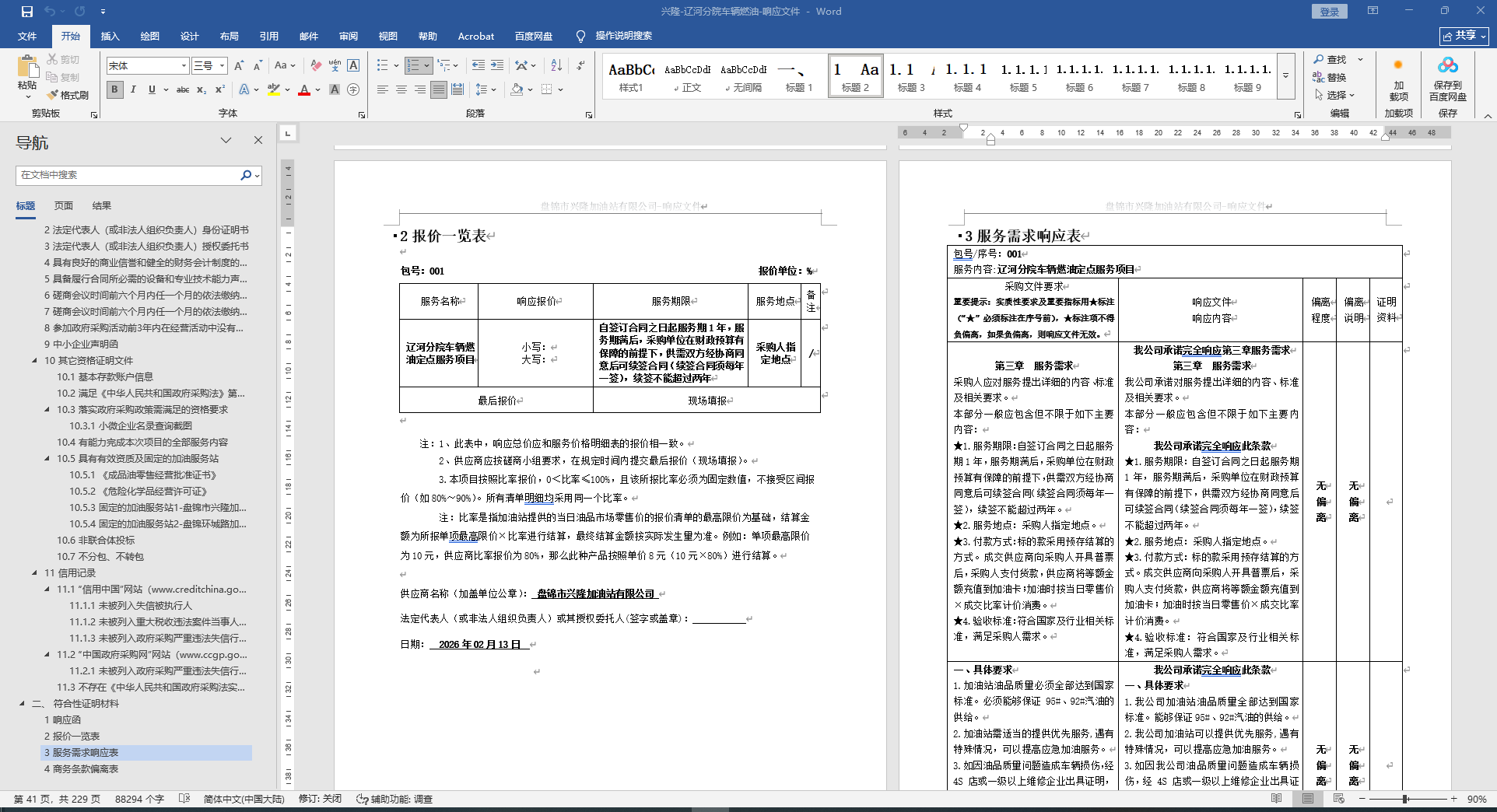Apply the 正文 style
The width and height of the screenshot is (1497, 812).
(x=687, y=76)
